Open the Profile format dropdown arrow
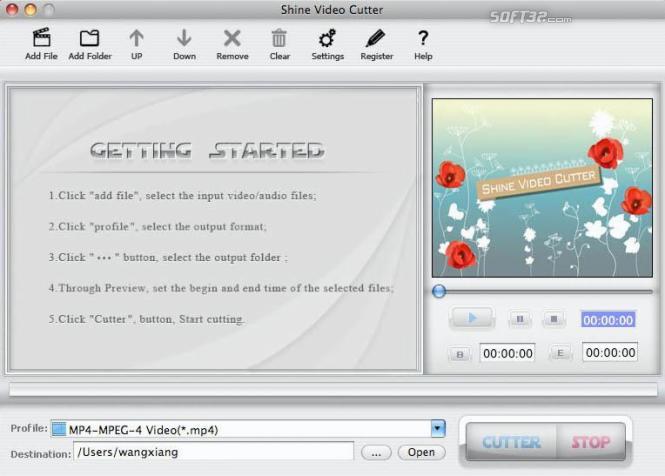The image size is (665, 476). pyautogui.click(x=438, y=428)
